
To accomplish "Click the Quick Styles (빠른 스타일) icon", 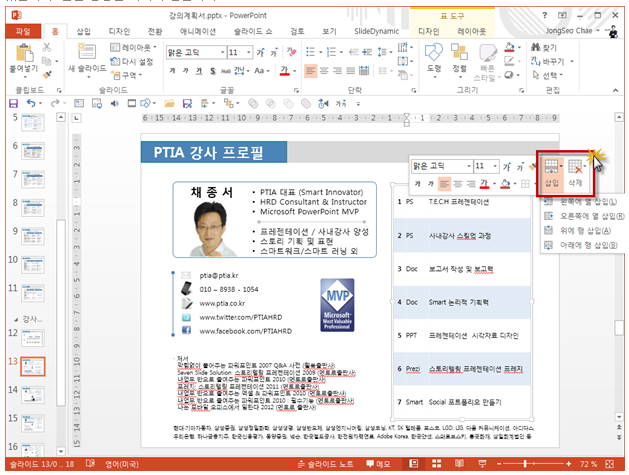I will (487, 53).
